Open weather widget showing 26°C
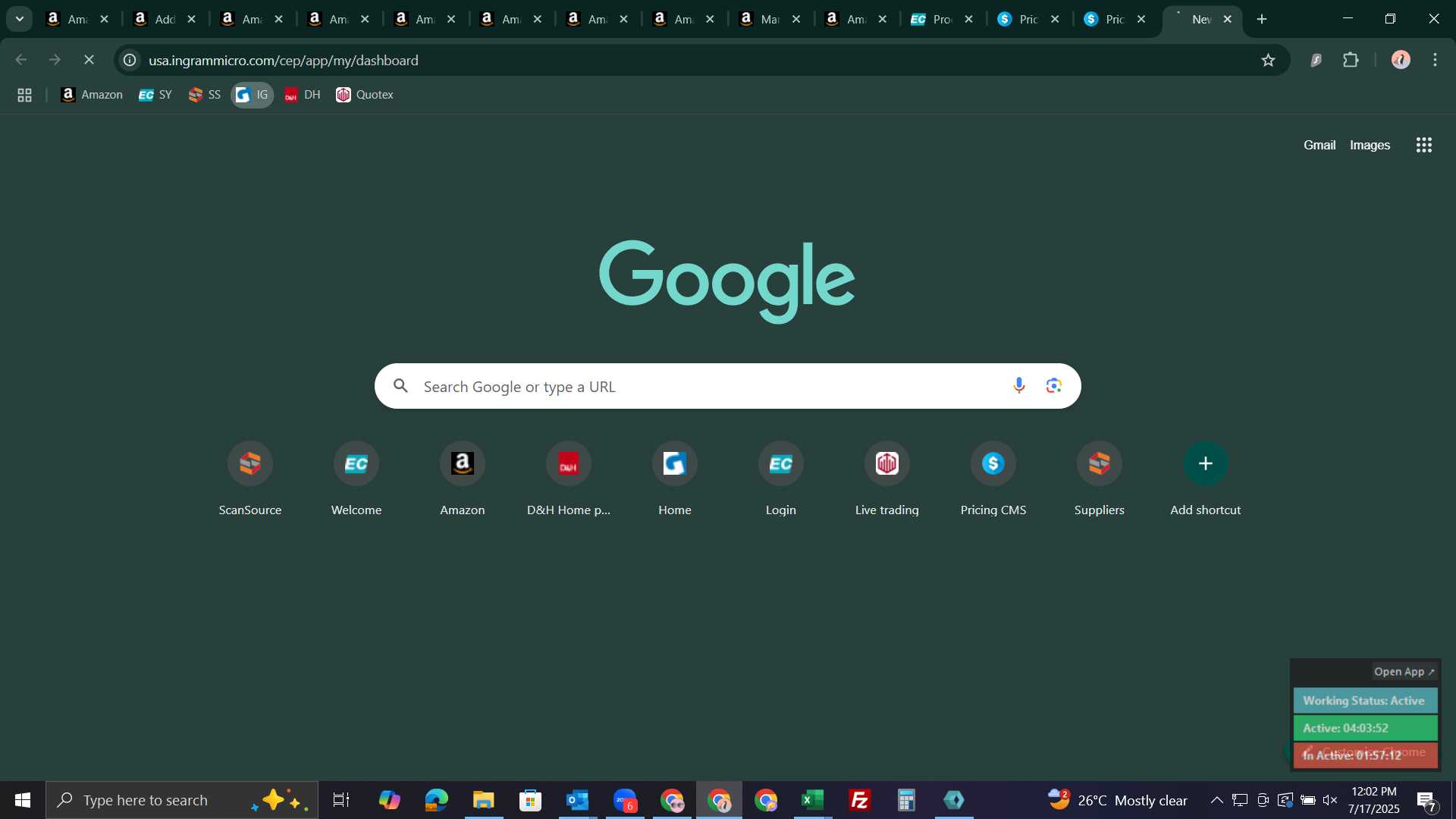The height and width of the screenshot is (819, 1456). pyautogui.click(x=1118, y=800)
